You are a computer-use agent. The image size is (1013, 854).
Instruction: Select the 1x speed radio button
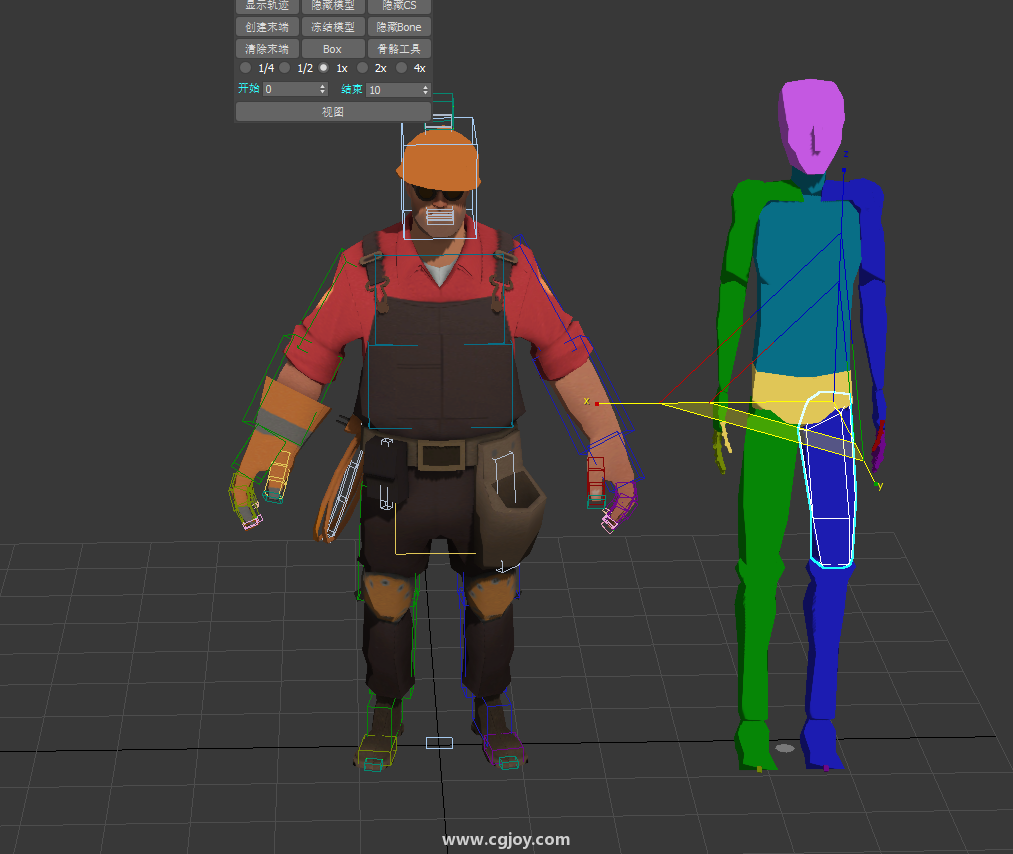tap(324, 68)
